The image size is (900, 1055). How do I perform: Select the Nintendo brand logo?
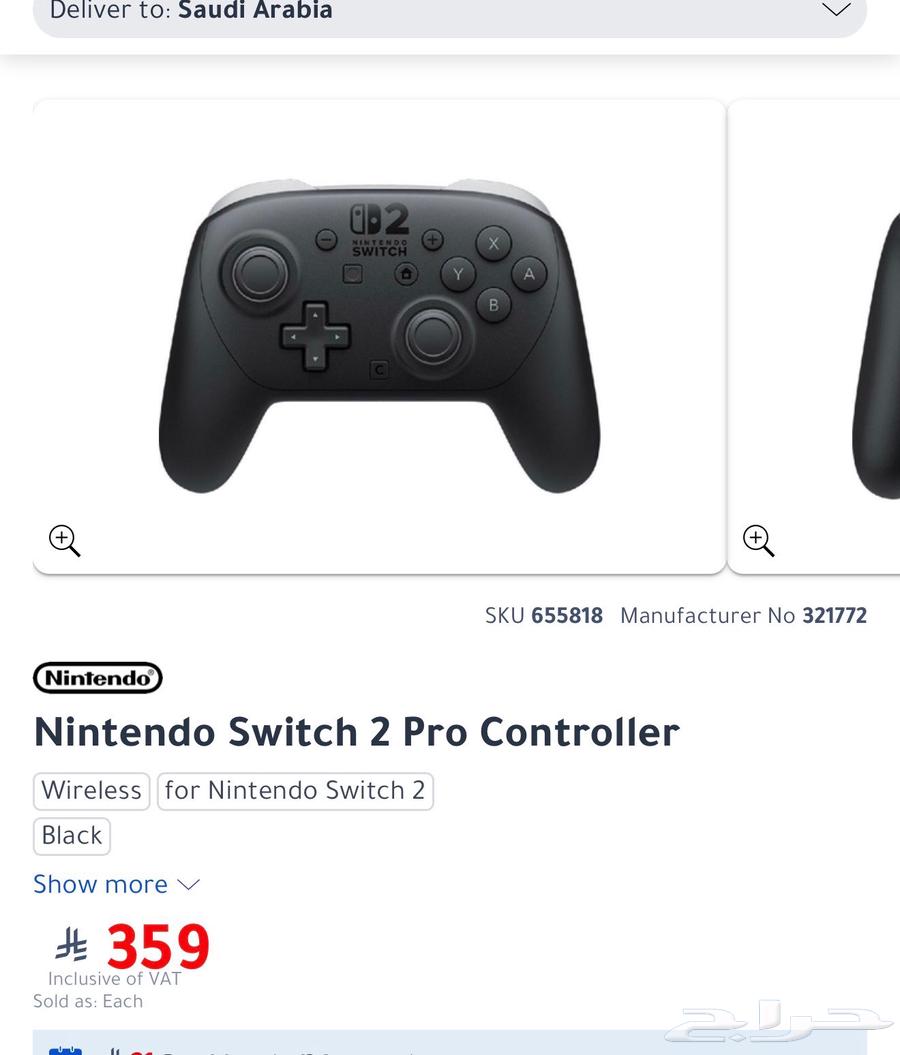(97, 677)
